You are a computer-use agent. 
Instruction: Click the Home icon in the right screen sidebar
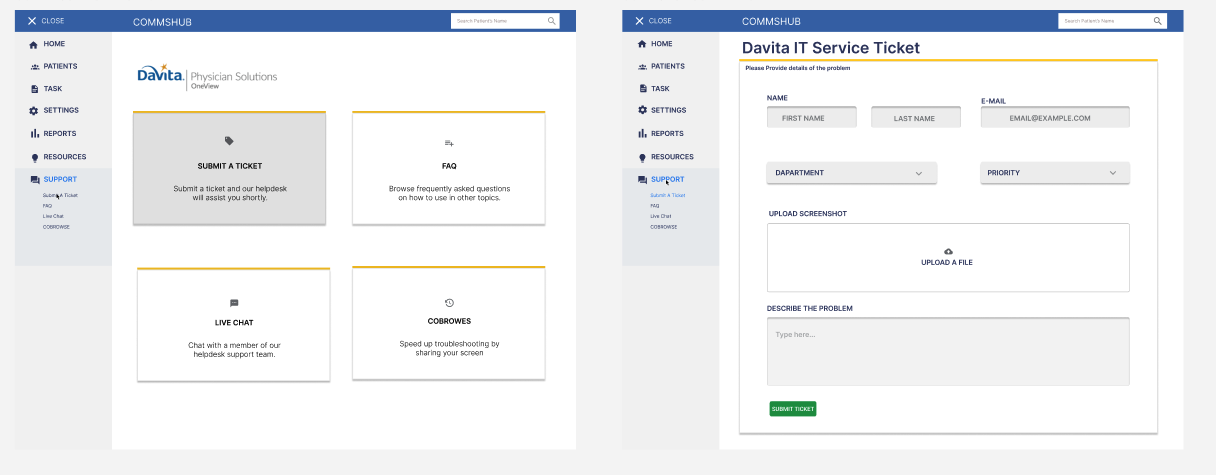coord(642,45)
